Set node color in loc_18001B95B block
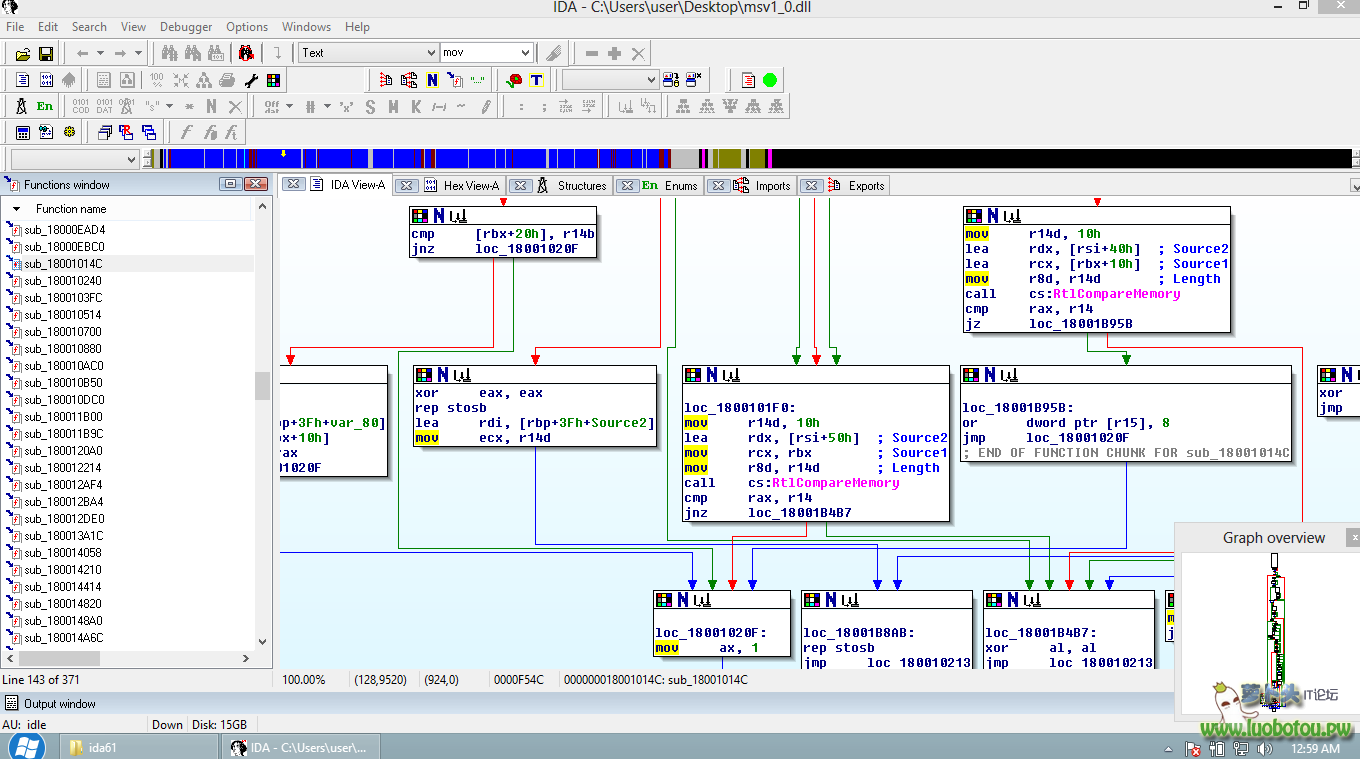This screenshot has height=759, width=1360. [972, 375]
